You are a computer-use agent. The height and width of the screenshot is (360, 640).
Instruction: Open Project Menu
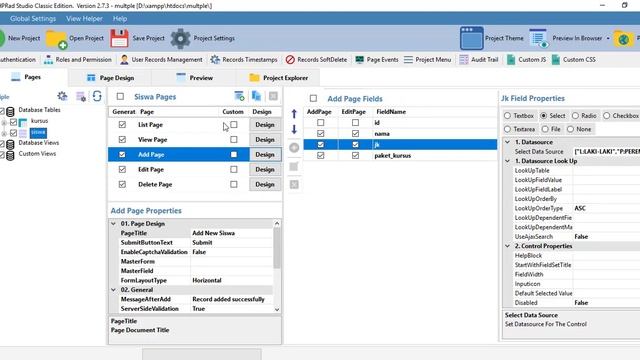coord(427,60)
